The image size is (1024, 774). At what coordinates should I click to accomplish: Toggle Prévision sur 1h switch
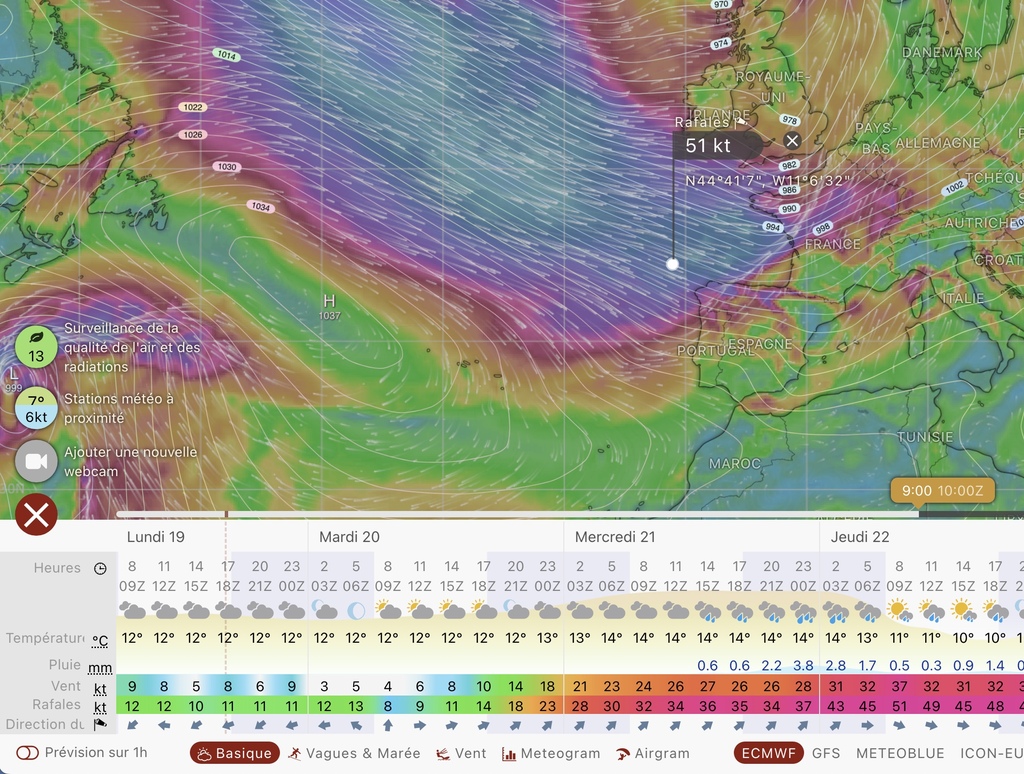click(x=27, y=752)
